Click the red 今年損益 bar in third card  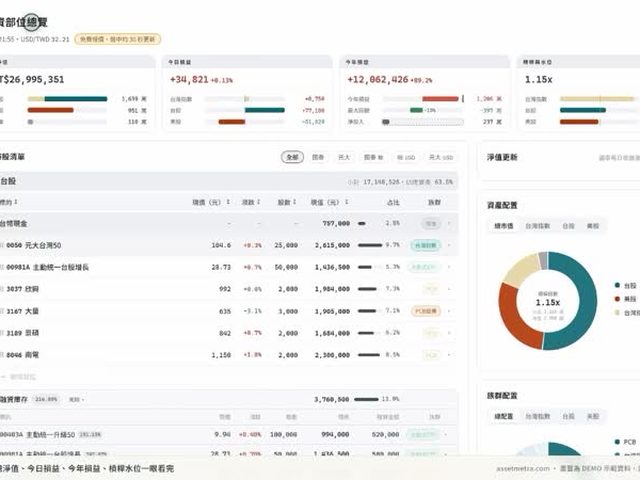pyautogui.click(x=440, y=99)
